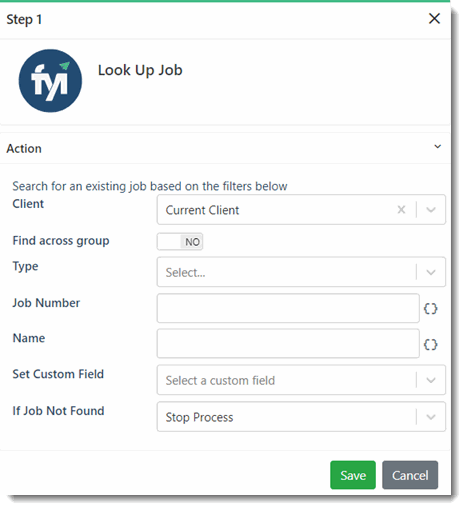Expand the Type dropdown
The width and height of the screenshot is (466, 510).
(x=431, y=272)
